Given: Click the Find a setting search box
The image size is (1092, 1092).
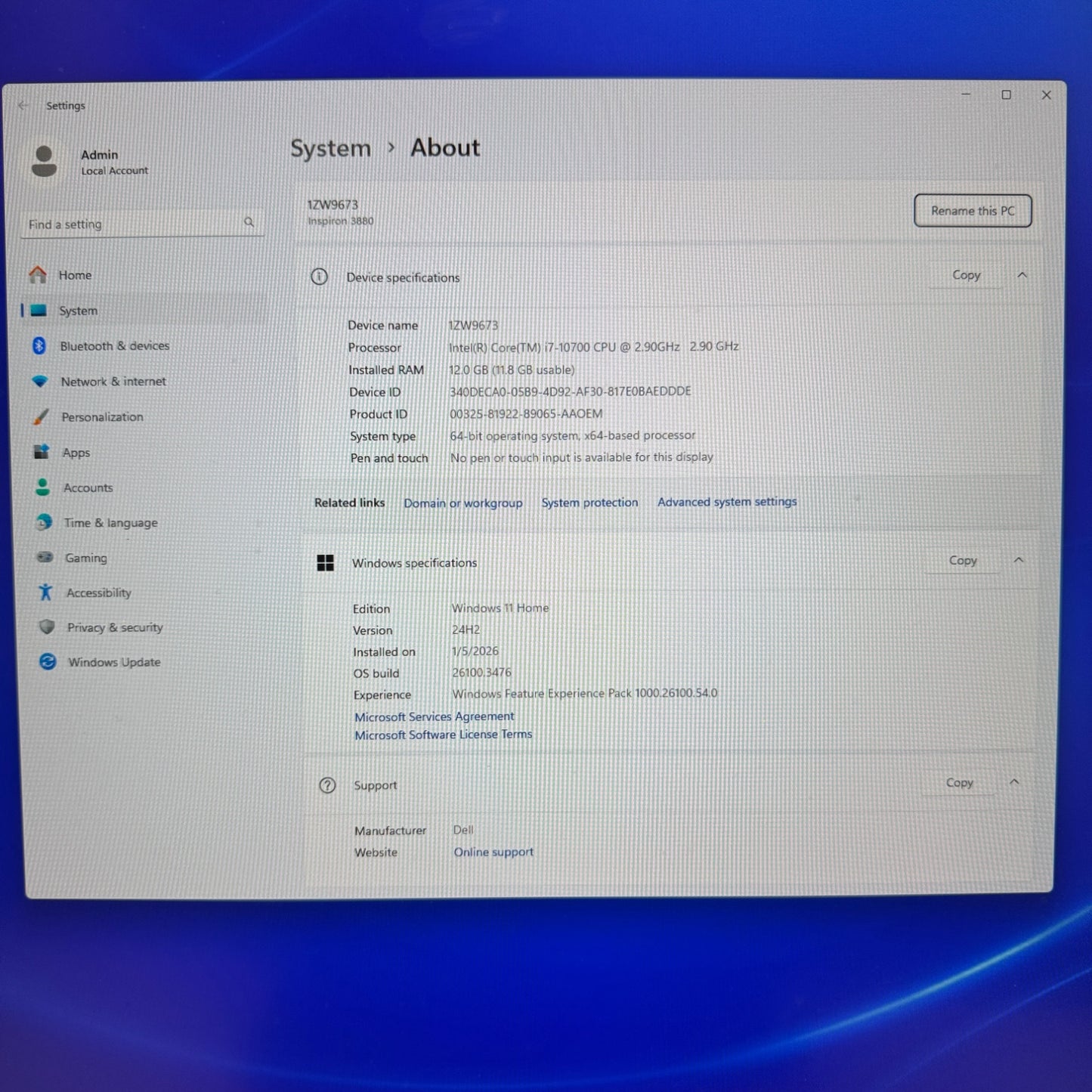Looking at the screenshot, I should click(132, 224).
